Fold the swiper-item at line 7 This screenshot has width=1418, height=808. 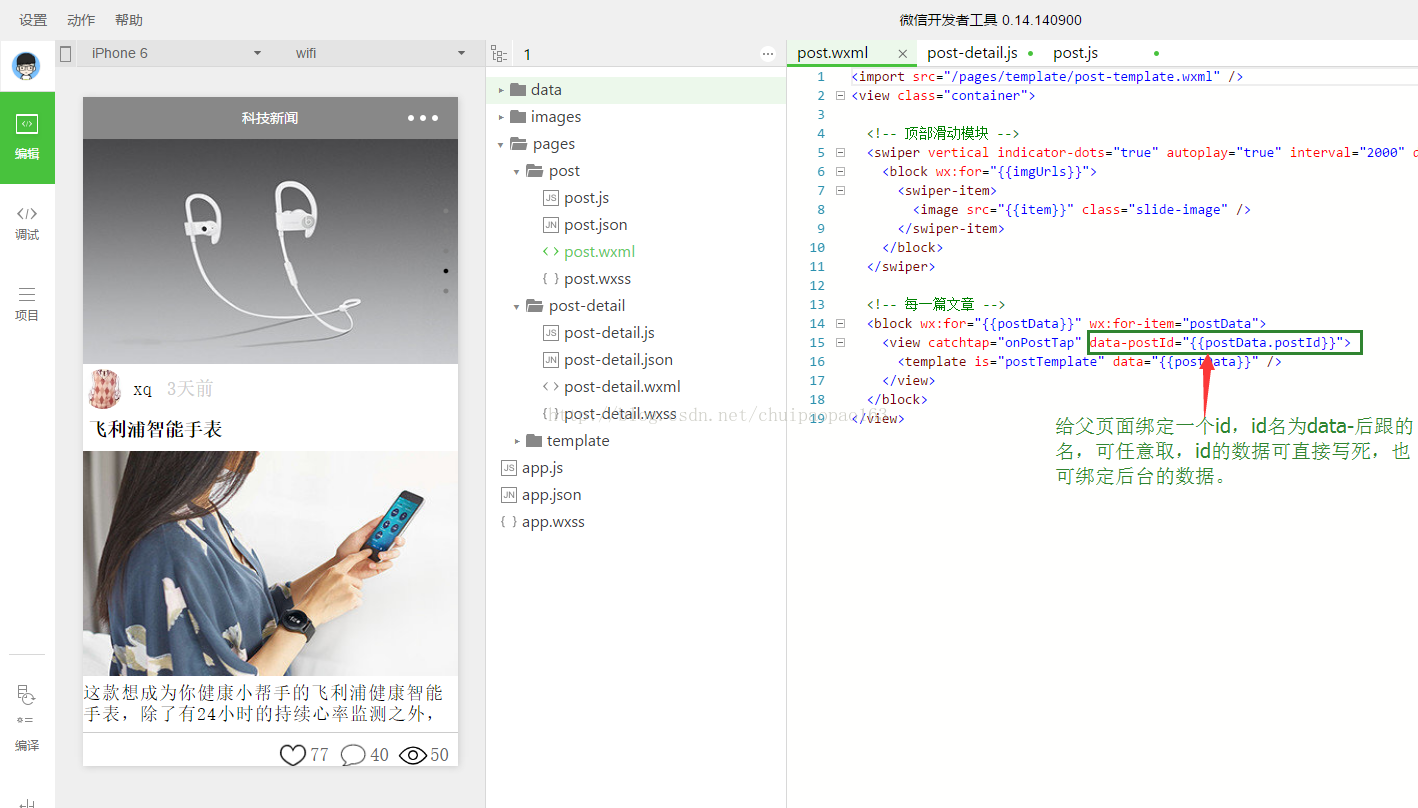pos(840,191)
